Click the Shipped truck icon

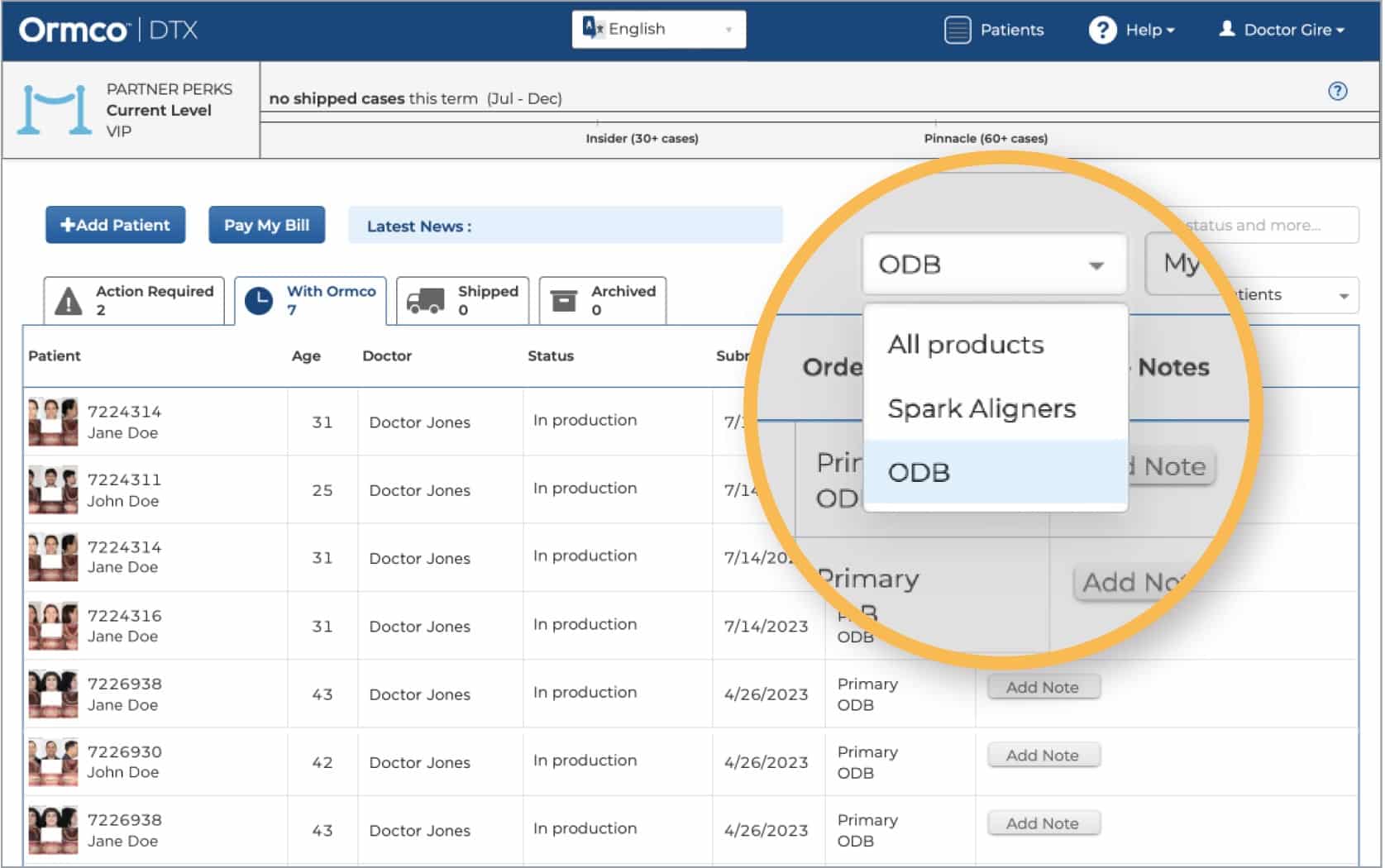(425, 302)
